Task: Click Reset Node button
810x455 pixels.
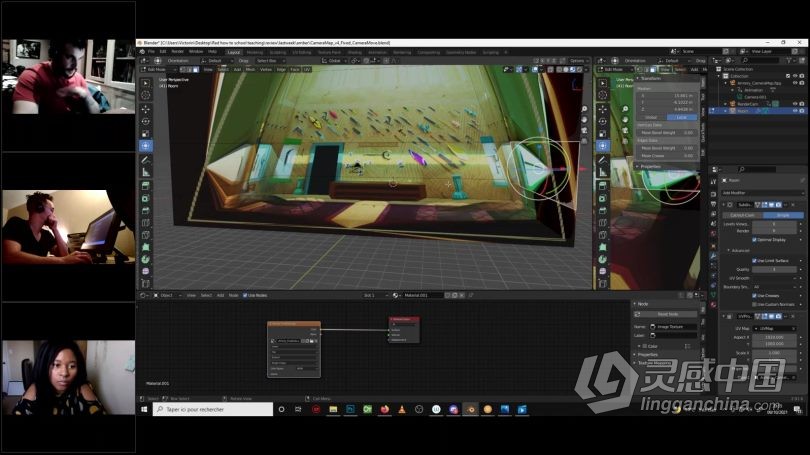Action: point(667,314)
